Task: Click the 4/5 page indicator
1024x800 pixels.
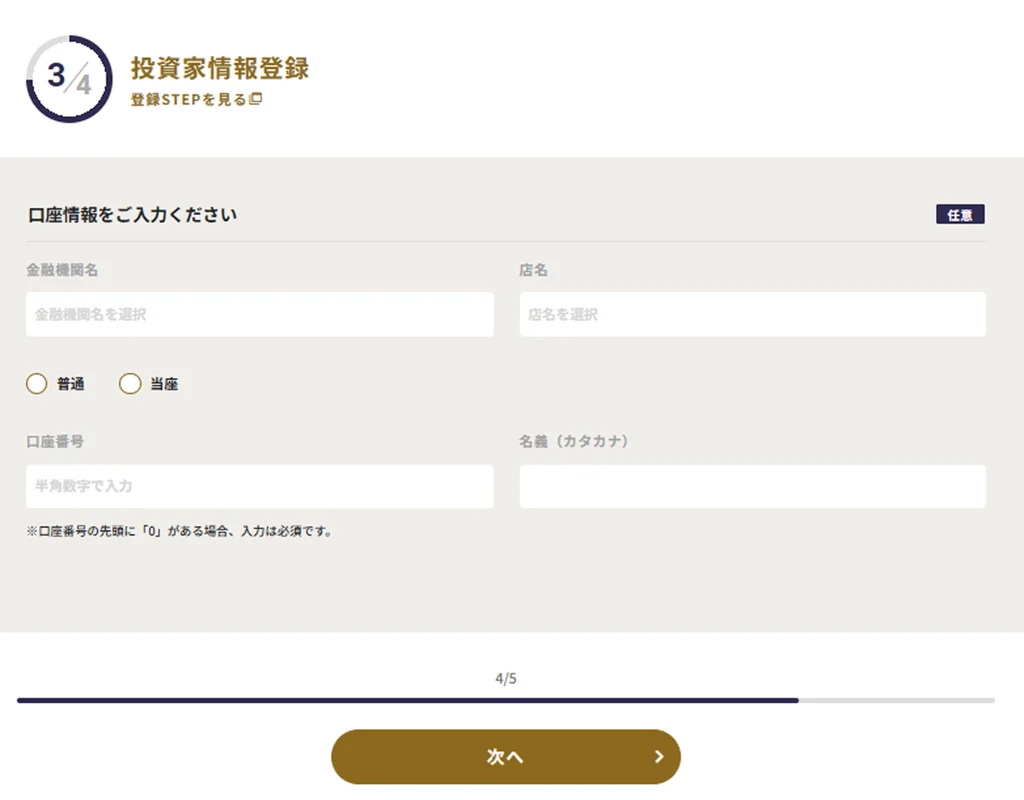Action: click(506, 679)
